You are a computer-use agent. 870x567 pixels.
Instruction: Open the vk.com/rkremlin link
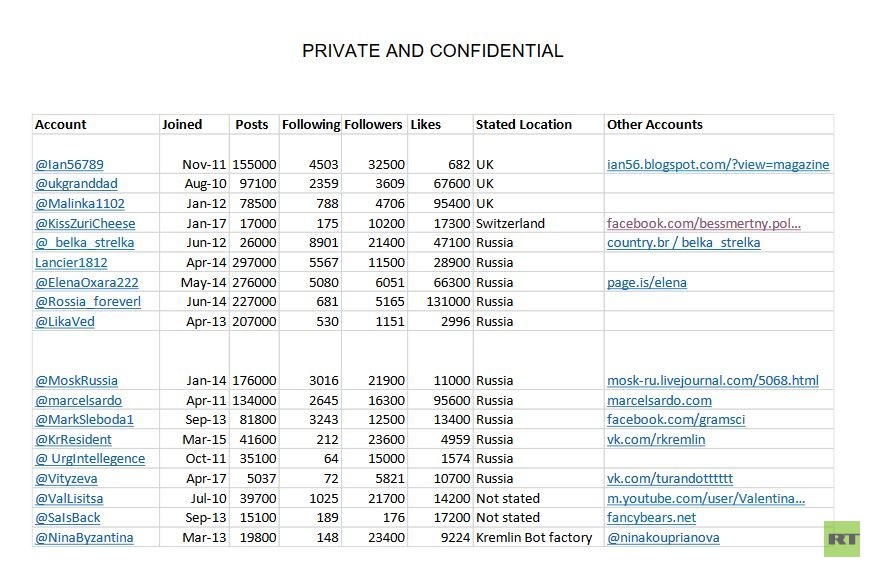[656, 439]
